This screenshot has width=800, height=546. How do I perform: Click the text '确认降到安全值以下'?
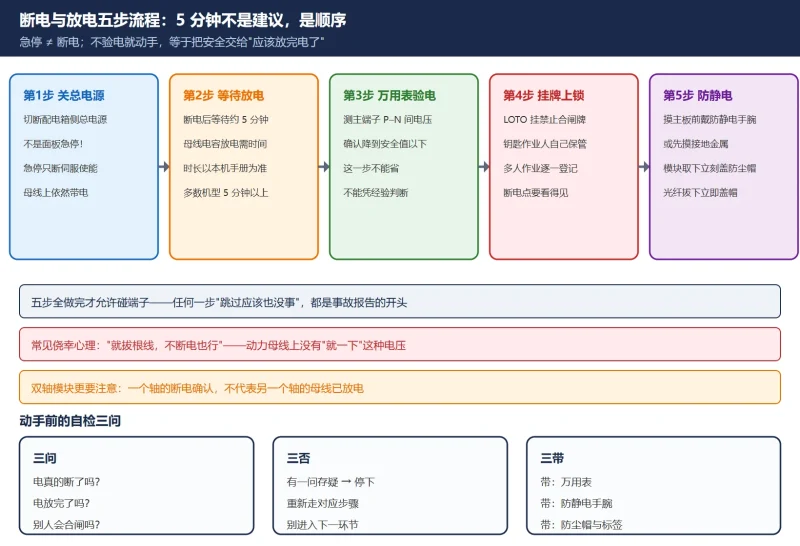pyautogui.click(x=385, y=144)
